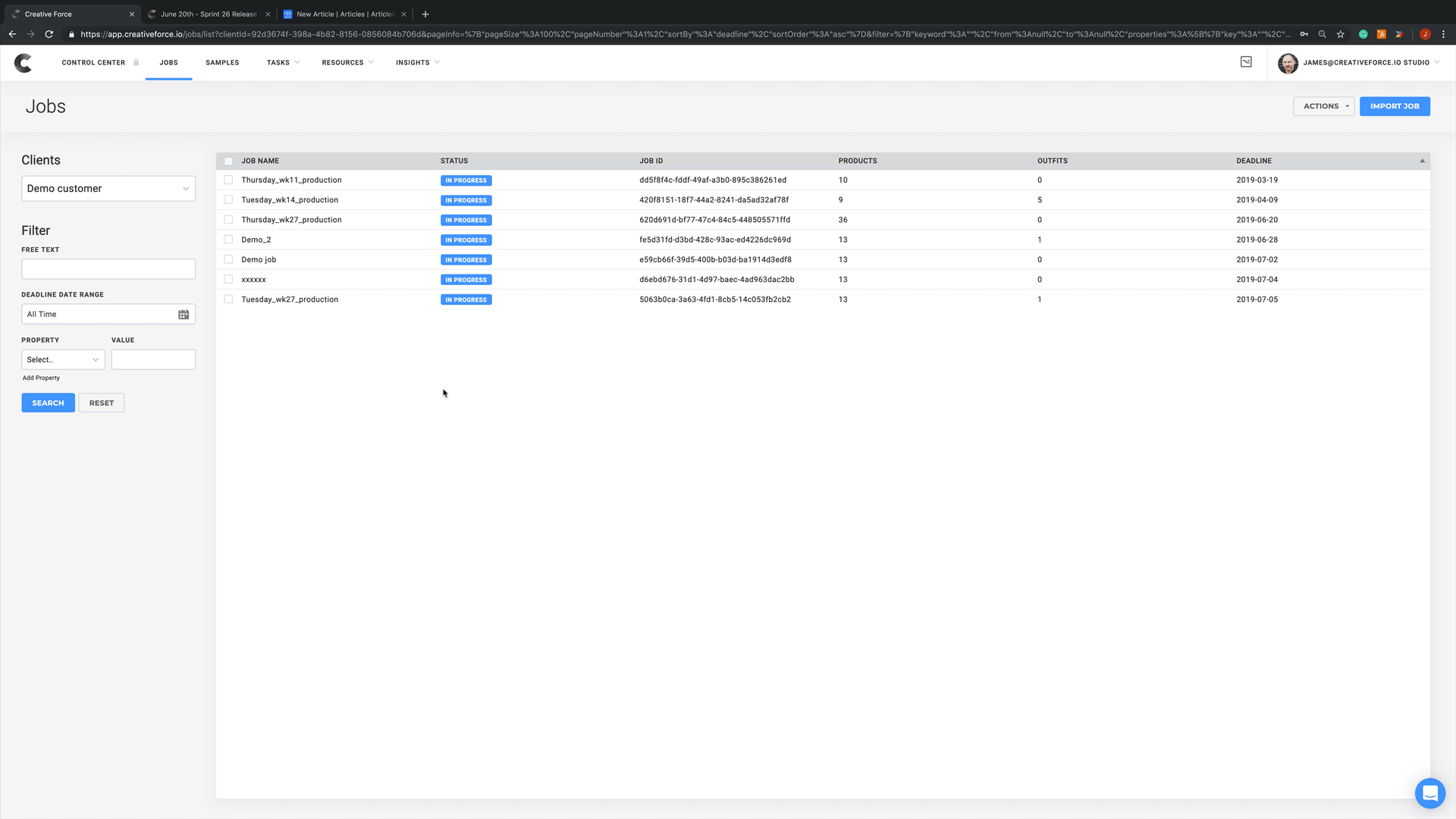Image resolution: width=1456 pixels, height=819 pixels.
Task: Open the Property Select dropdown
Action: (x=63, y=359)
